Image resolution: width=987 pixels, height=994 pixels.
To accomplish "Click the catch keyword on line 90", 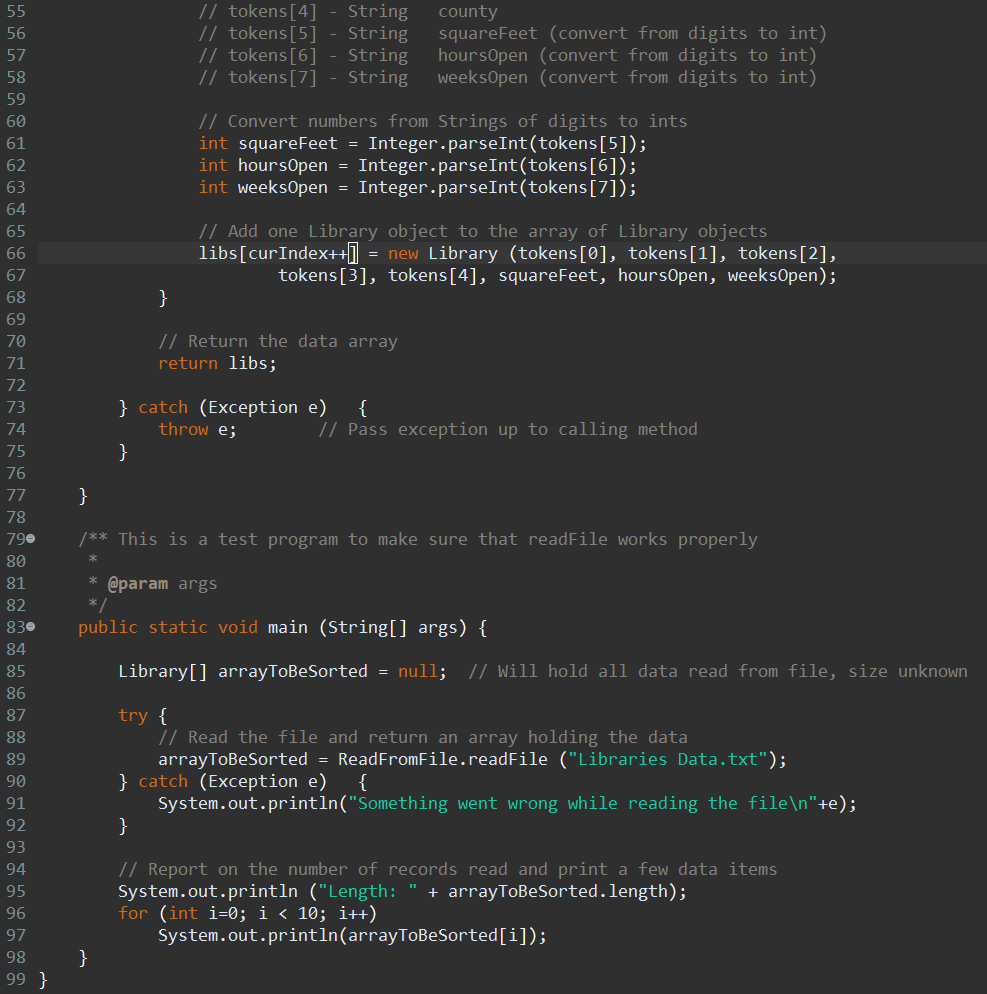I will click(x=163, y=781).
